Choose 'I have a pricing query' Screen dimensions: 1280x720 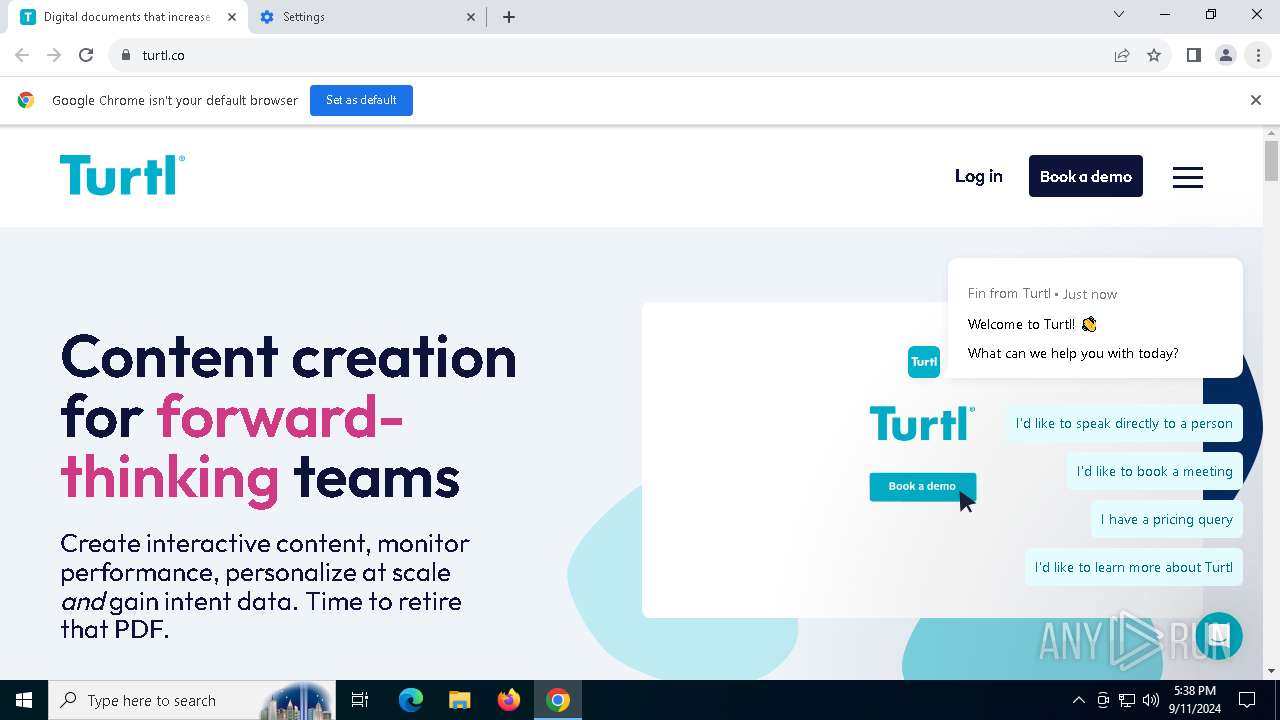click(1167, 519)
